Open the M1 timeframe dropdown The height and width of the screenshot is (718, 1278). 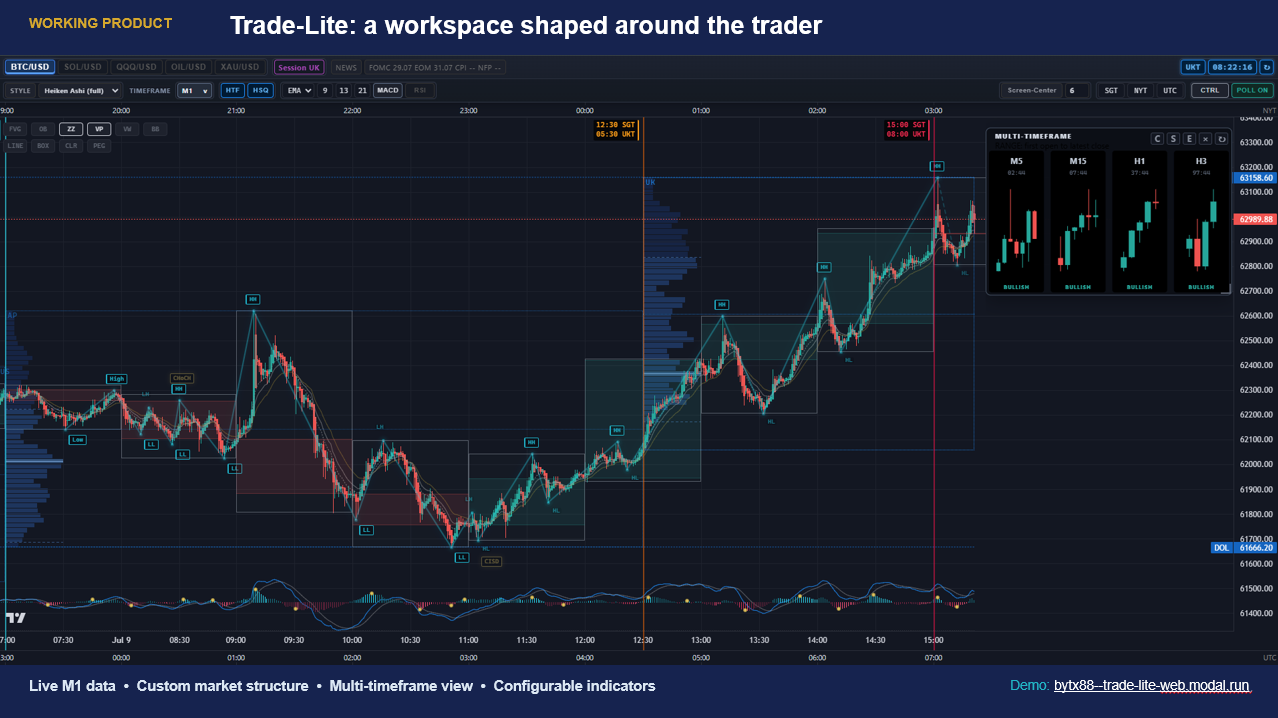point(194,90)
